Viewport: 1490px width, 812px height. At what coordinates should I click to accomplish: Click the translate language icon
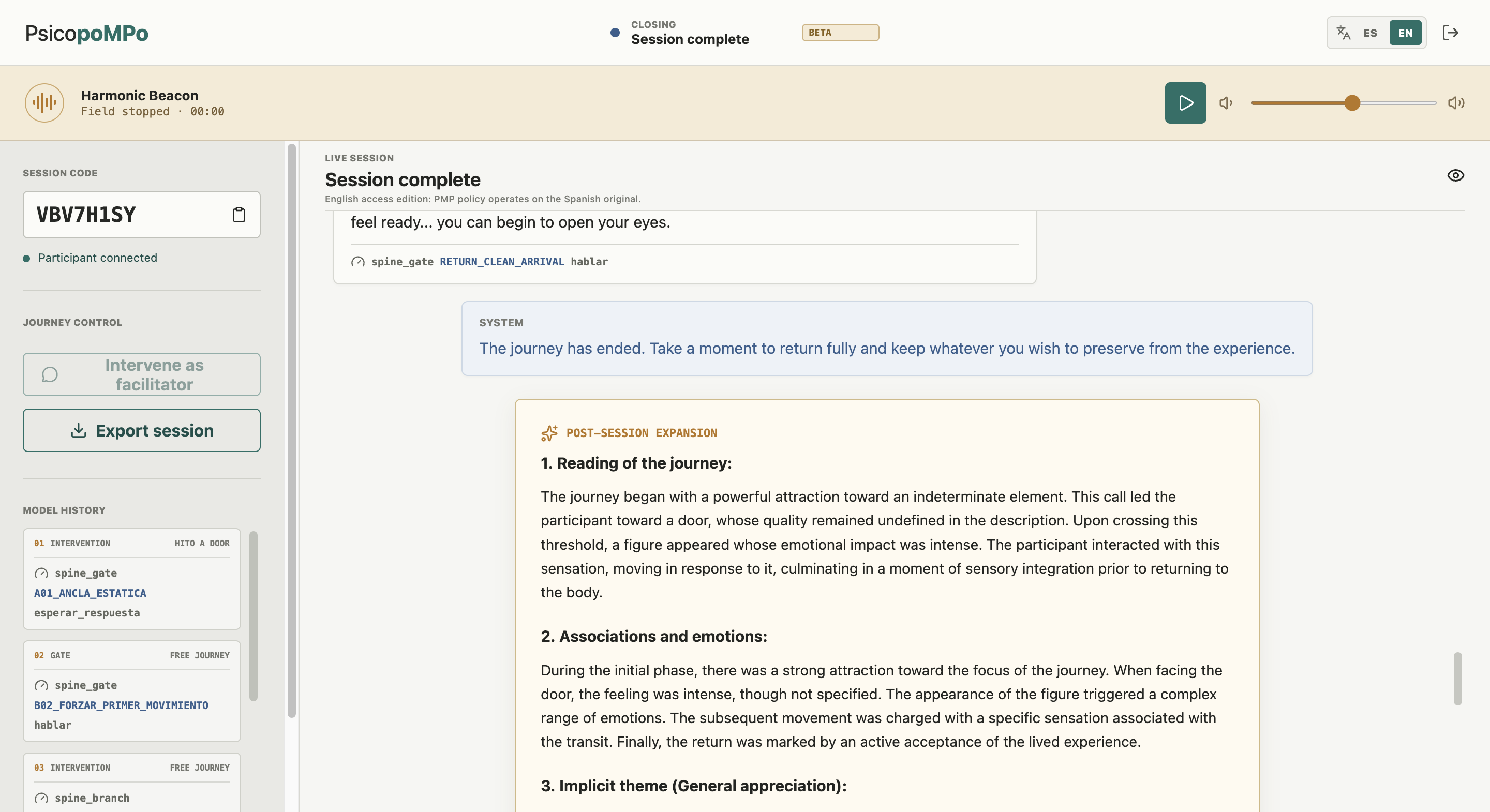pyautogui.click(x=1344, y=33)
